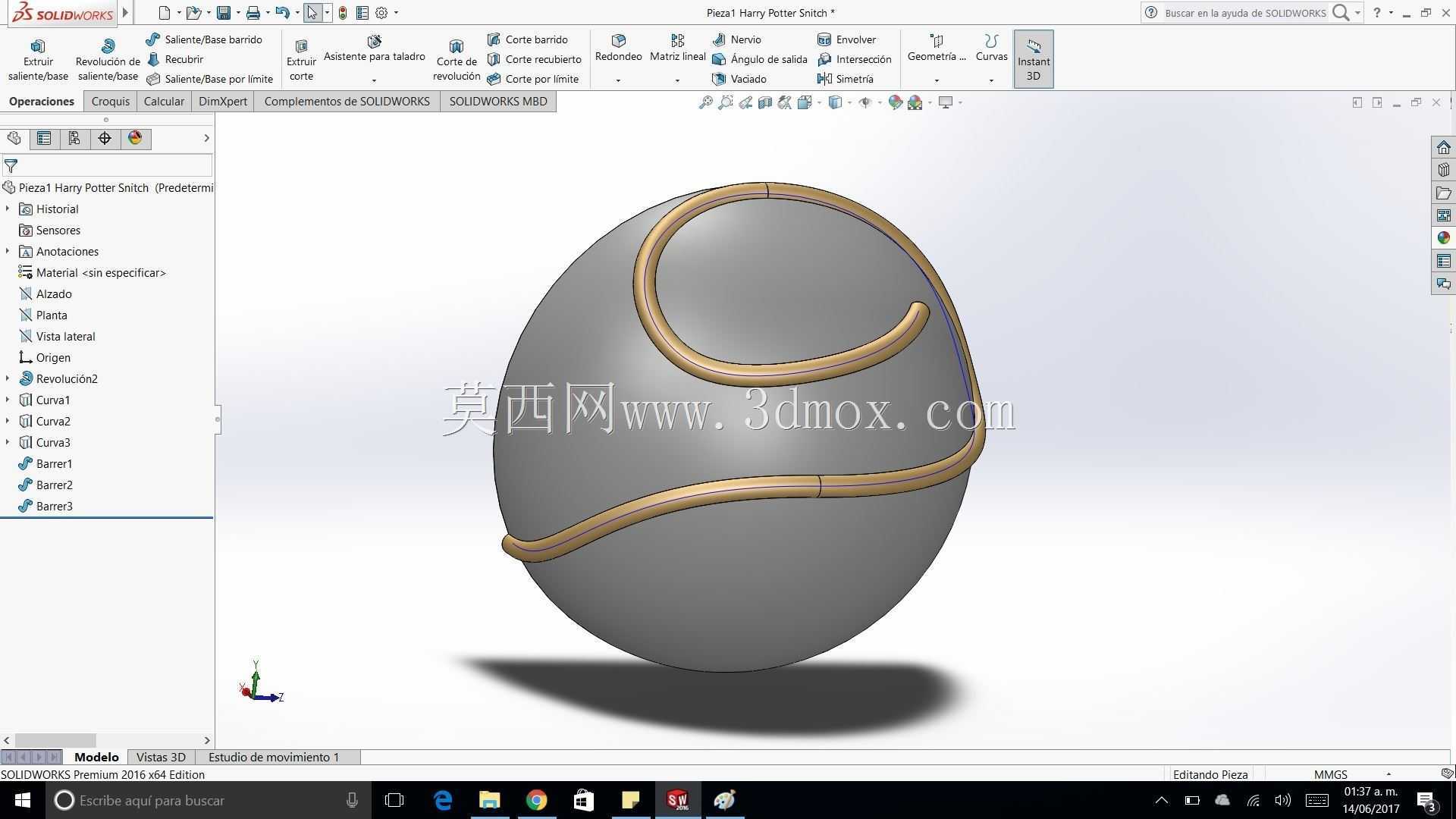Open the Matriz lineal dropdown arrow
The width and height of the screenshot is (1456, 819).
677,80
